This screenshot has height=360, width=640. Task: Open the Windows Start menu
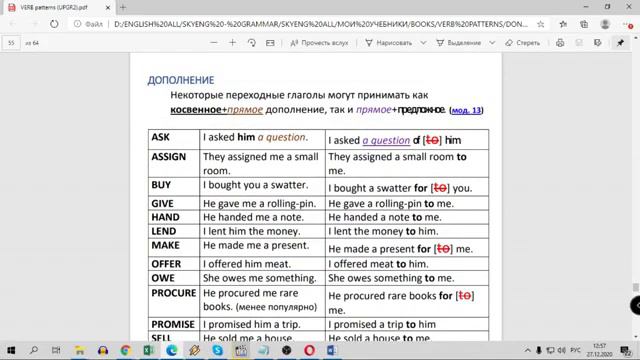coord(11,350)
